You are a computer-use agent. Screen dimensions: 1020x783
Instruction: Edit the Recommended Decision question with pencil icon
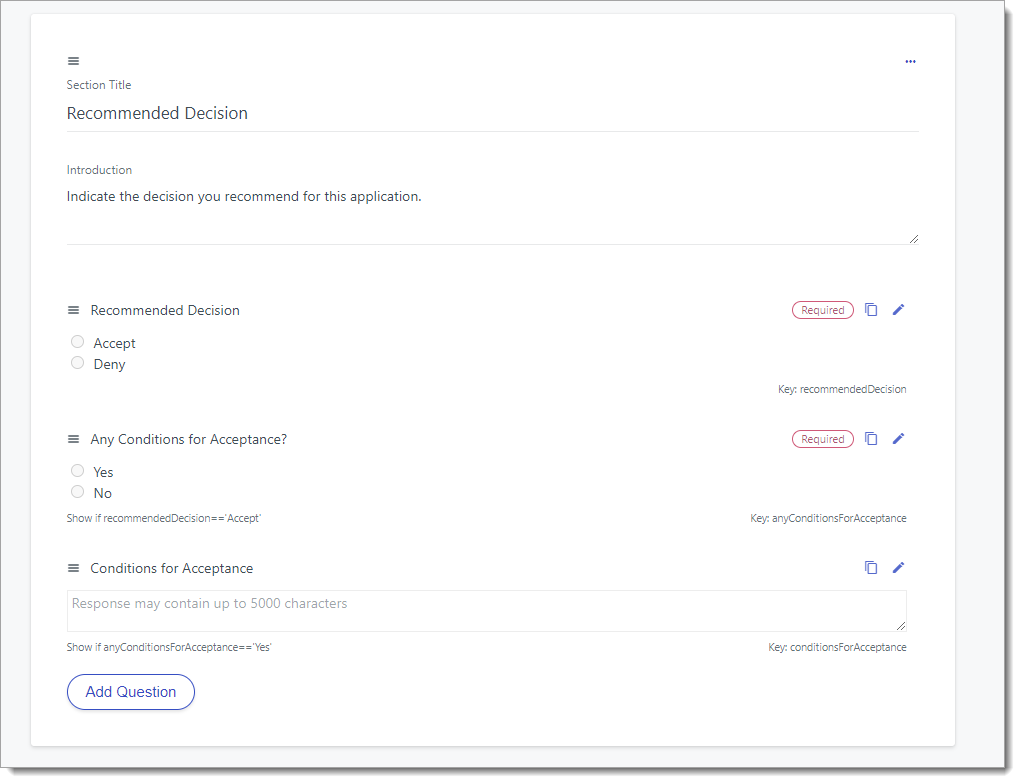pyautogui.click(x=898, y=310)
